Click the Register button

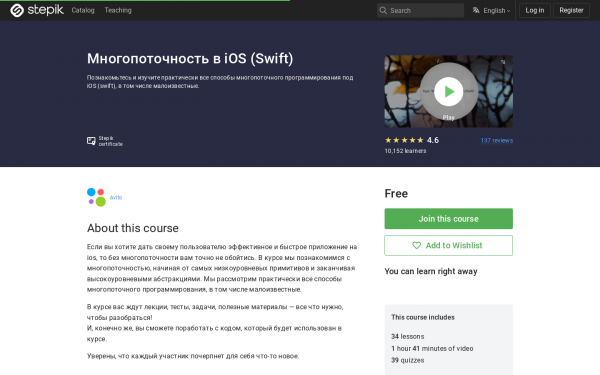point(571,10)
